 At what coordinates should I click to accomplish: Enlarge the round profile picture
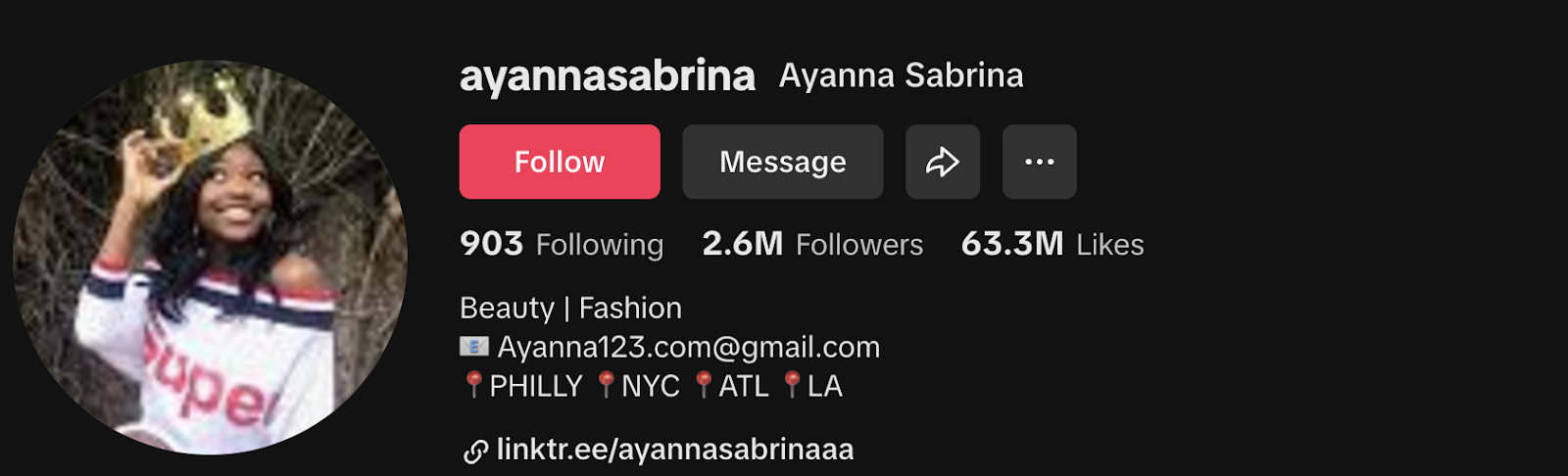coord(210,258)
